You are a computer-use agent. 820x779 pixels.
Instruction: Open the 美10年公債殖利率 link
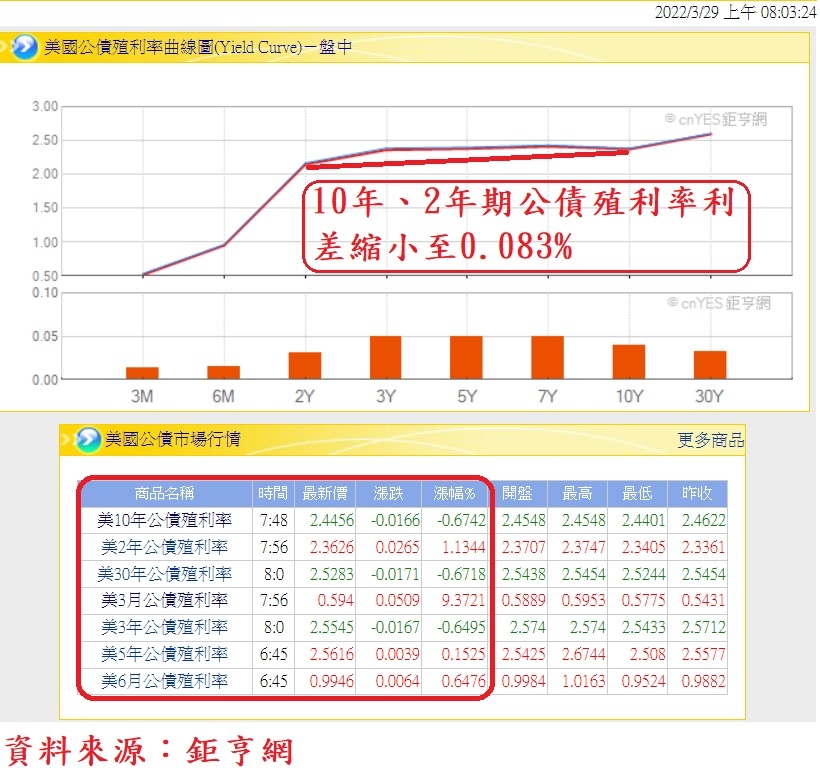click(164, 520)
